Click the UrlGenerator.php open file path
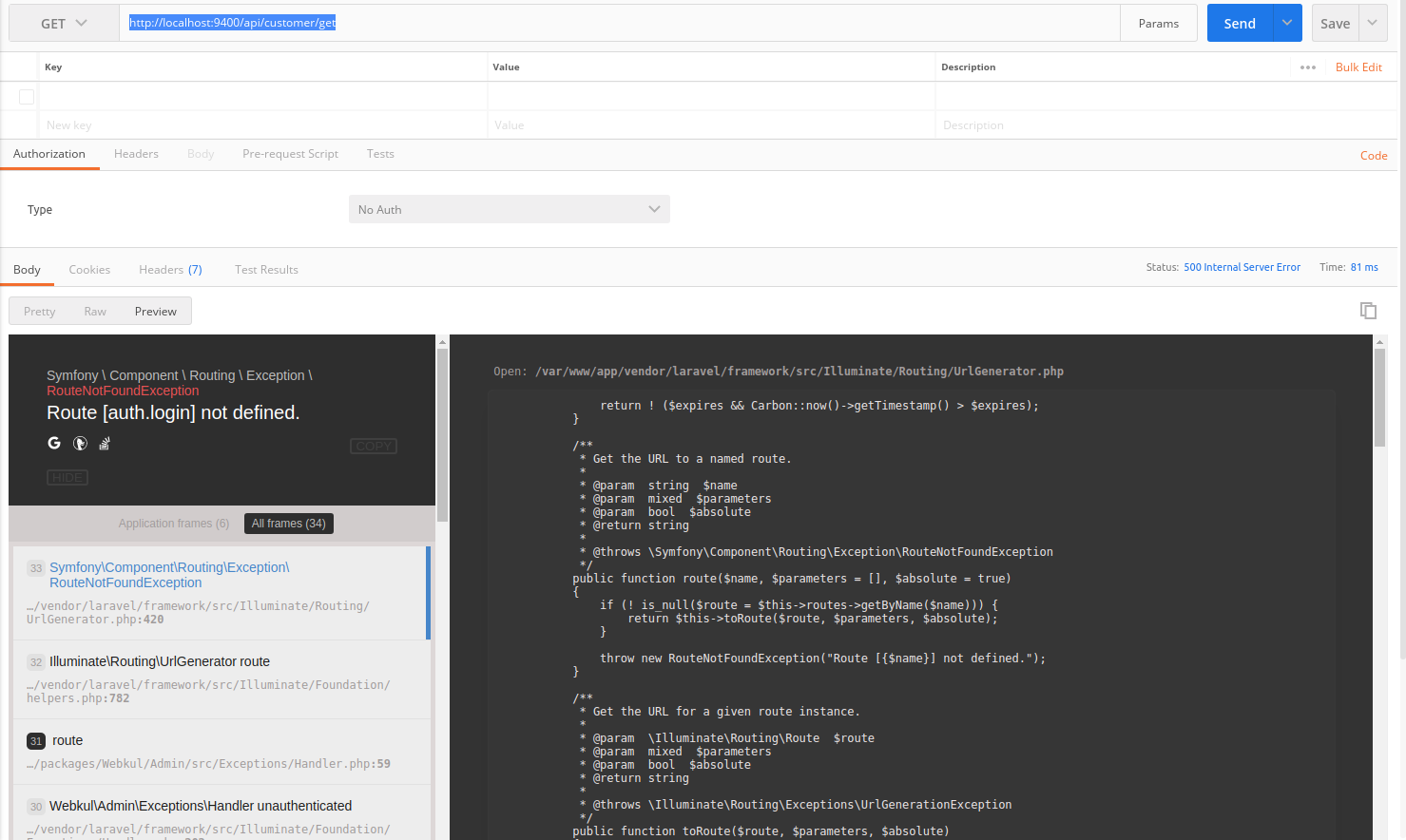 pos(799,372)
